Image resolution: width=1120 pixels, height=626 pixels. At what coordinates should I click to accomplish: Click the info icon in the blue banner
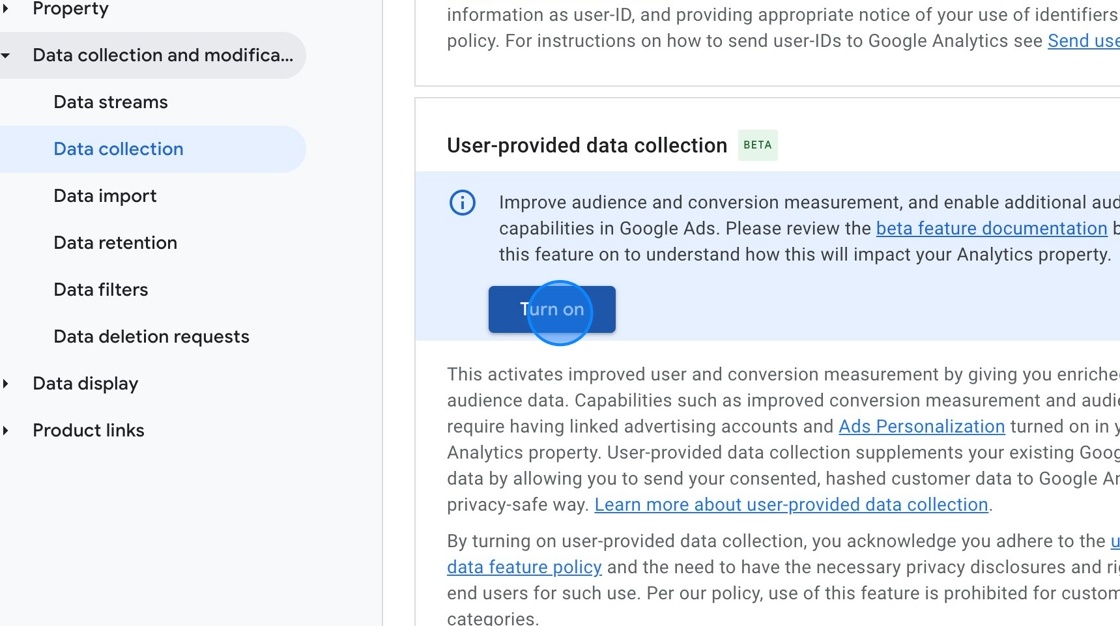point(461,203)
